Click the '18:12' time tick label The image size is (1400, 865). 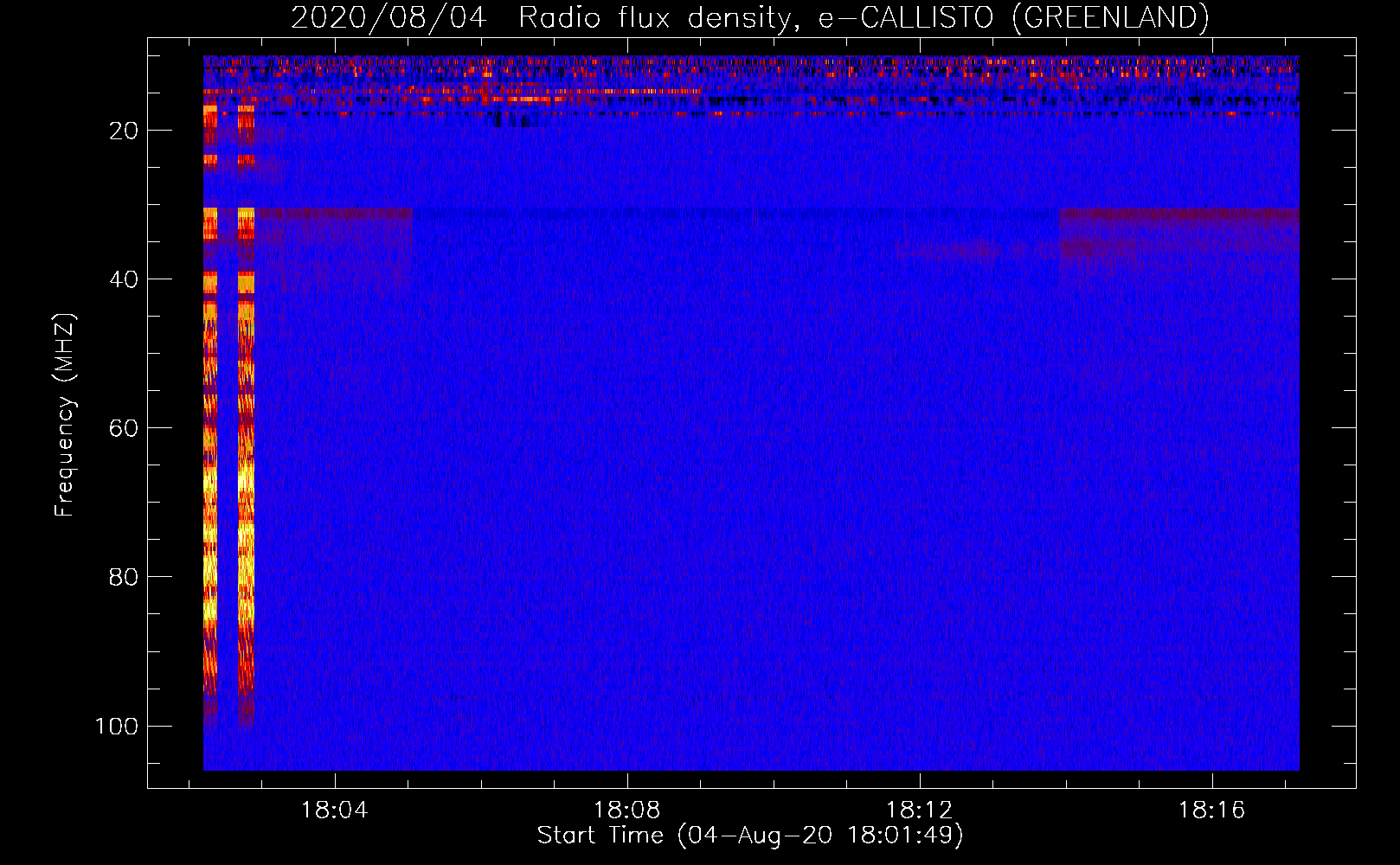(x=919, y=811)
